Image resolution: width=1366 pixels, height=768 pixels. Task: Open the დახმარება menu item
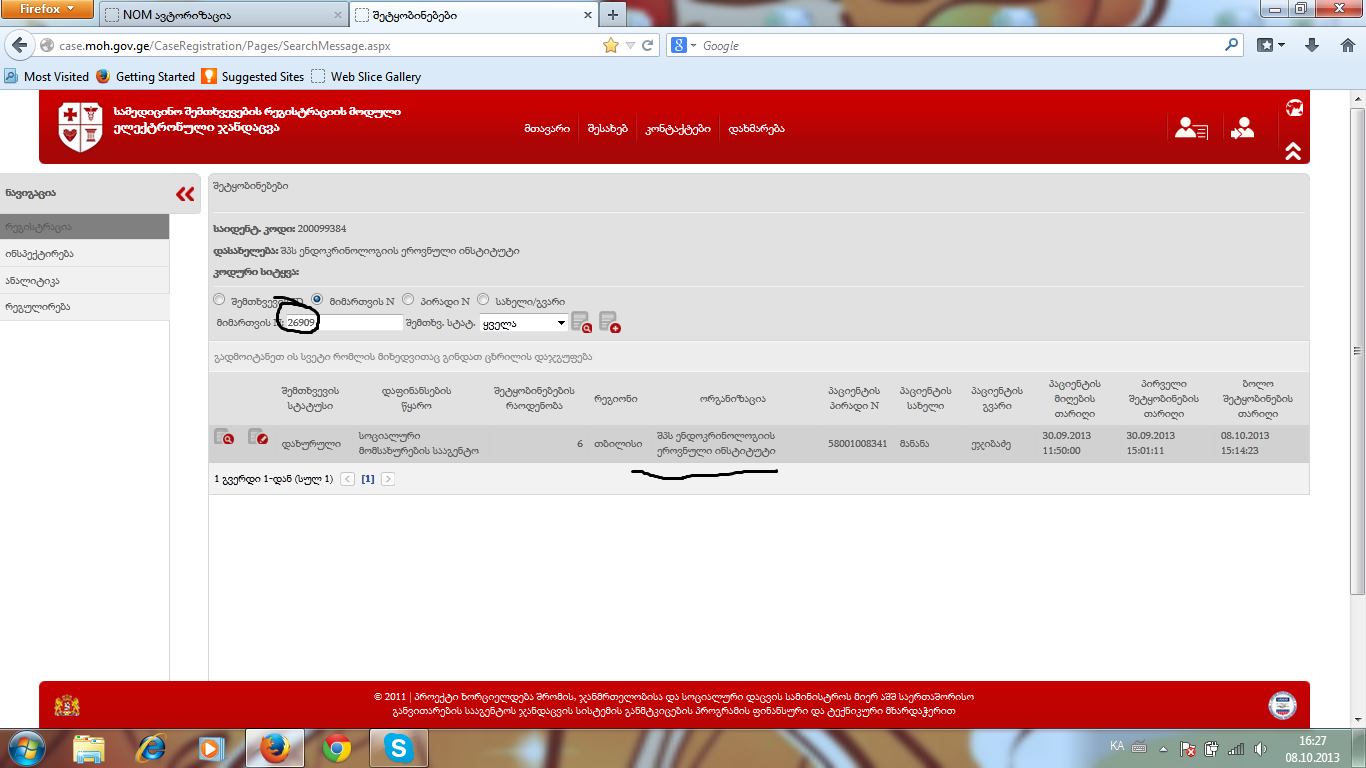coord(756,129)
